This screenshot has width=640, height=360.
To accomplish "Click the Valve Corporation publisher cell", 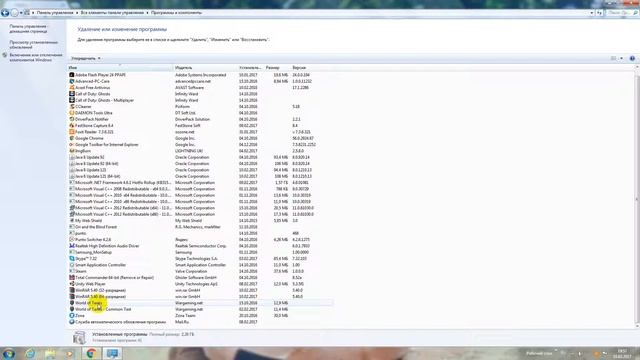I will (191, 271).
